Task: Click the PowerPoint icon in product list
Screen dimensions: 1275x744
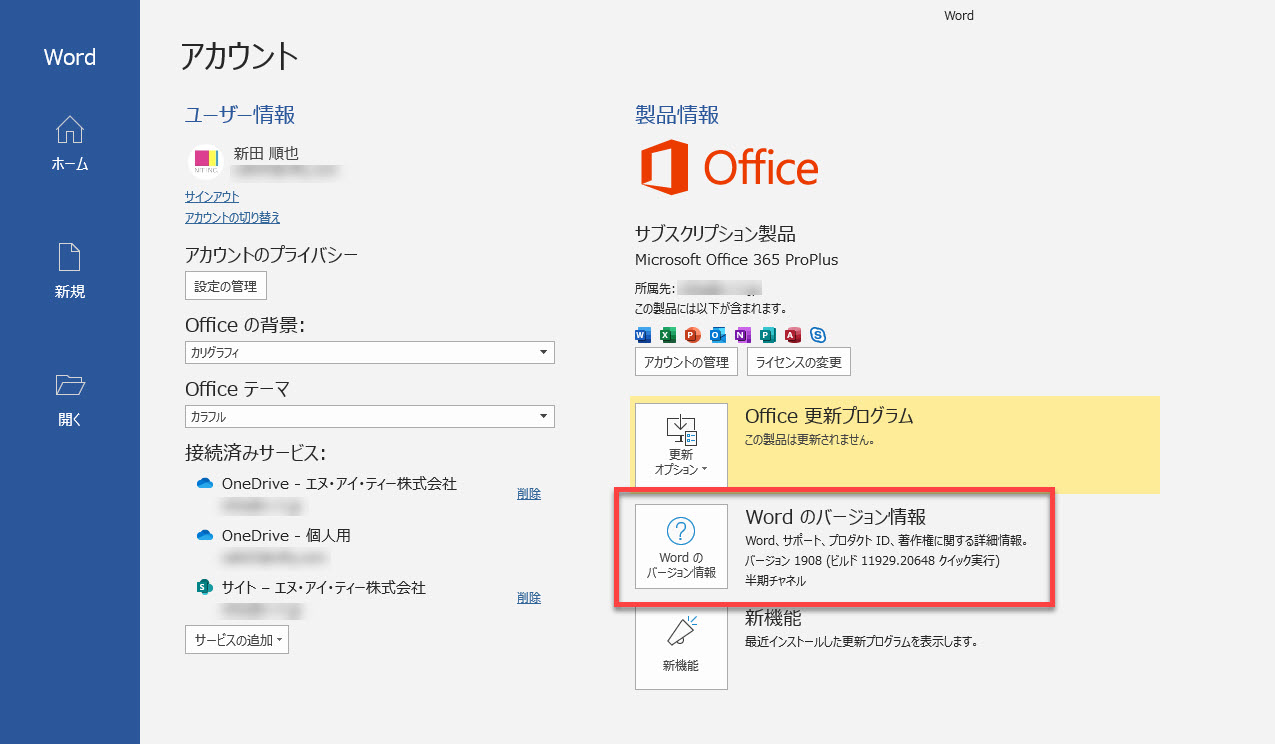Action: pos(693,335)
